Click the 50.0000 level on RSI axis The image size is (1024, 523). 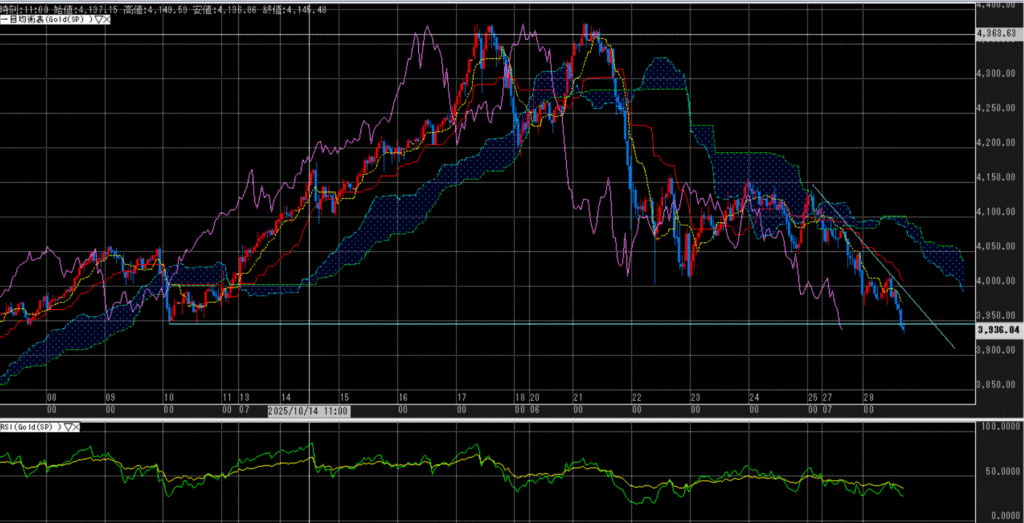pos(997,469)
